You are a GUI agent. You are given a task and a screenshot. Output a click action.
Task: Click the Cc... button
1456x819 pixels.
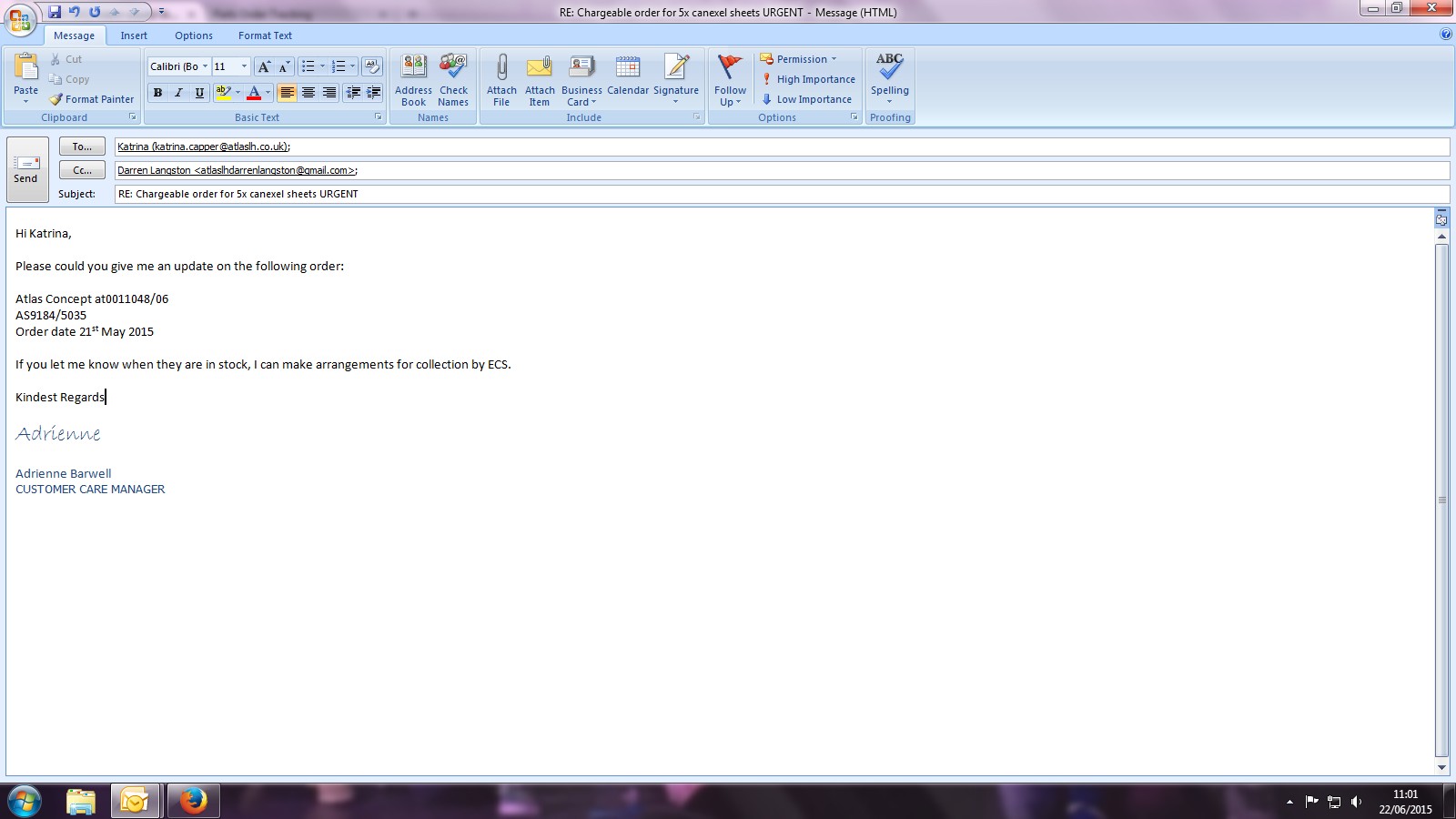tap(82, 170)
